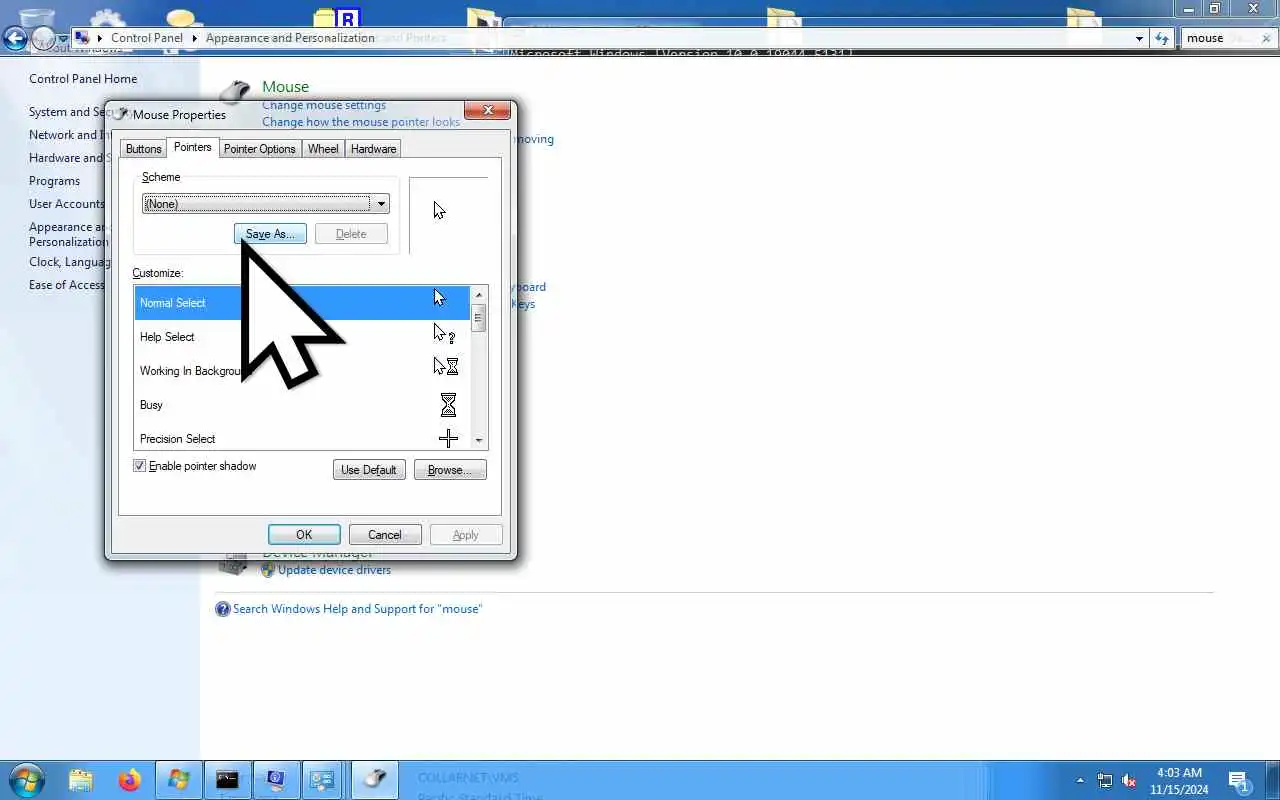Click Appearance and Personalization breadcrumb
This screenshot has width=1280, height=800.
(x=290, y=38)
